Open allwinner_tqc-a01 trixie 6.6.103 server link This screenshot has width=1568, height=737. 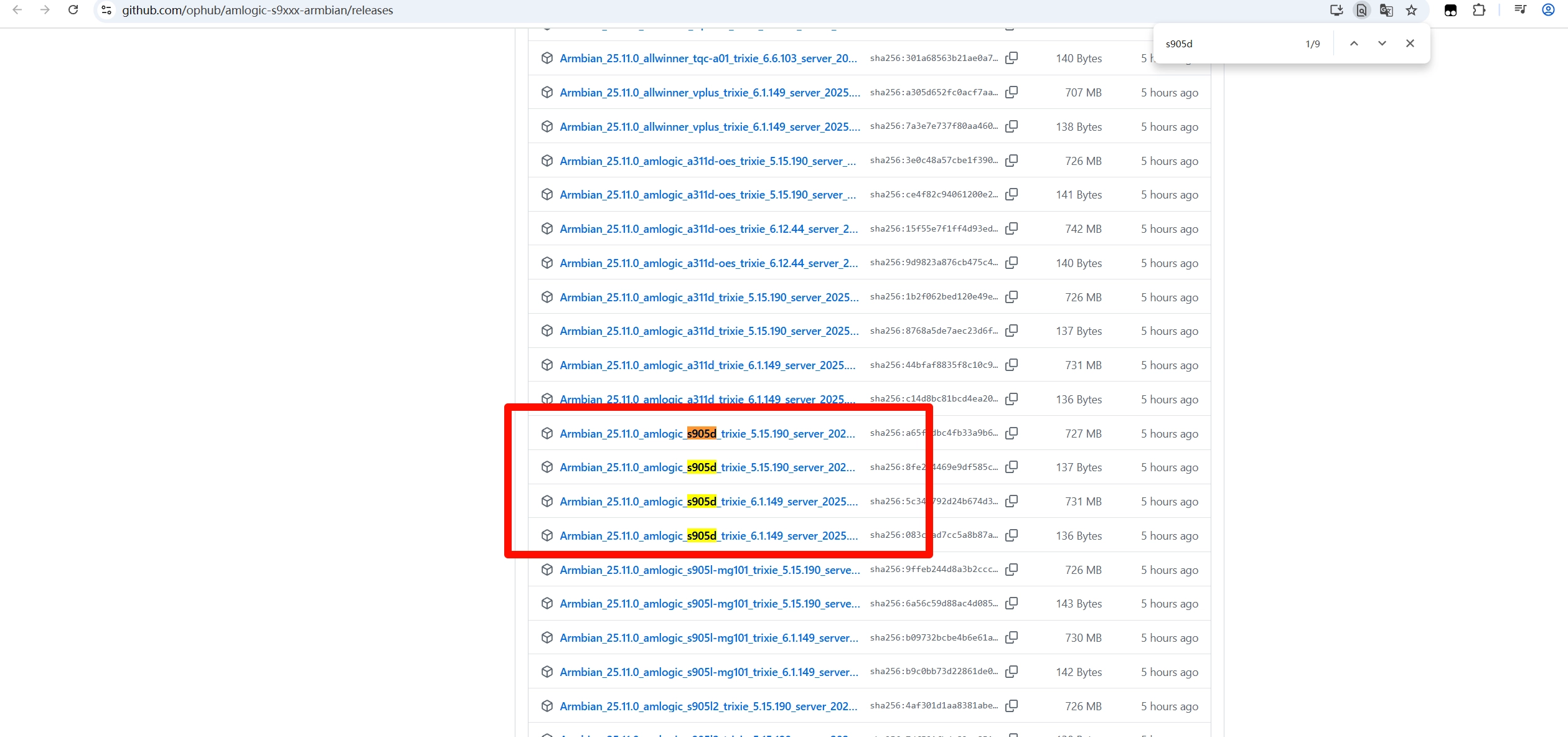tap(708, 59)
